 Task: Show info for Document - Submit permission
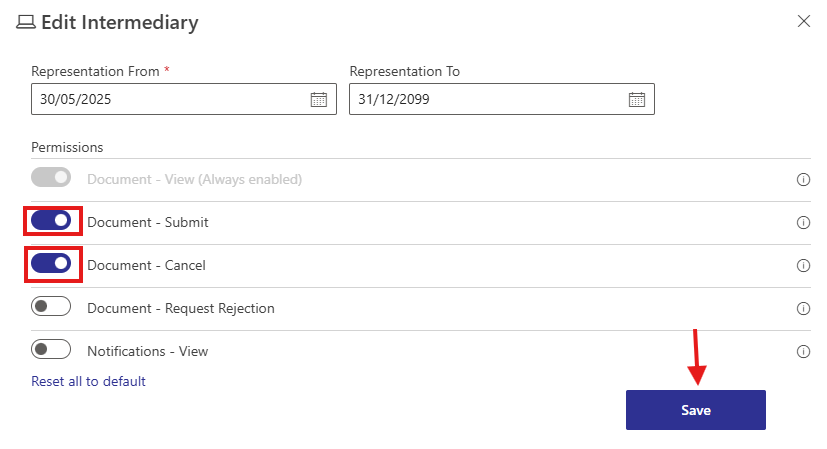[x=802, y=223]
